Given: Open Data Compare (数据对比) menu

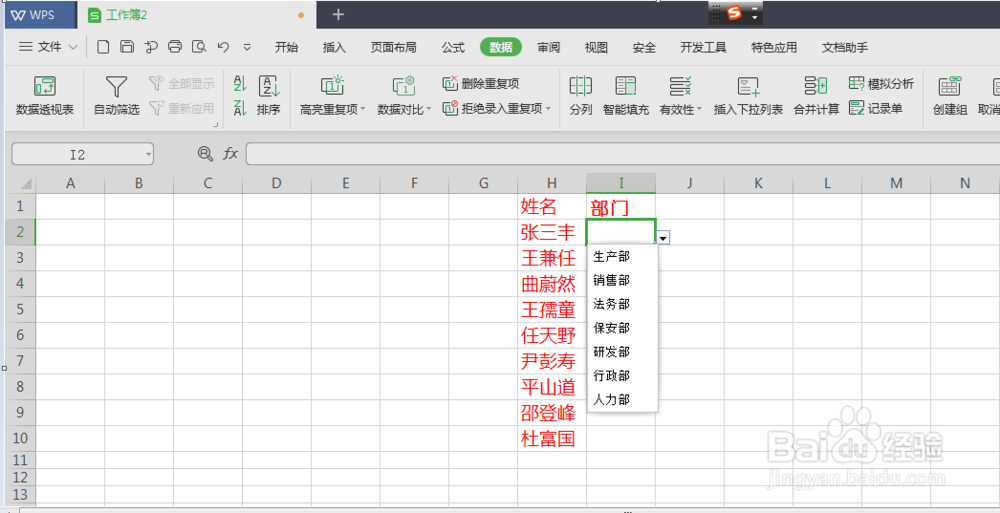Looking at the screenshot, I should click(404, 96).
